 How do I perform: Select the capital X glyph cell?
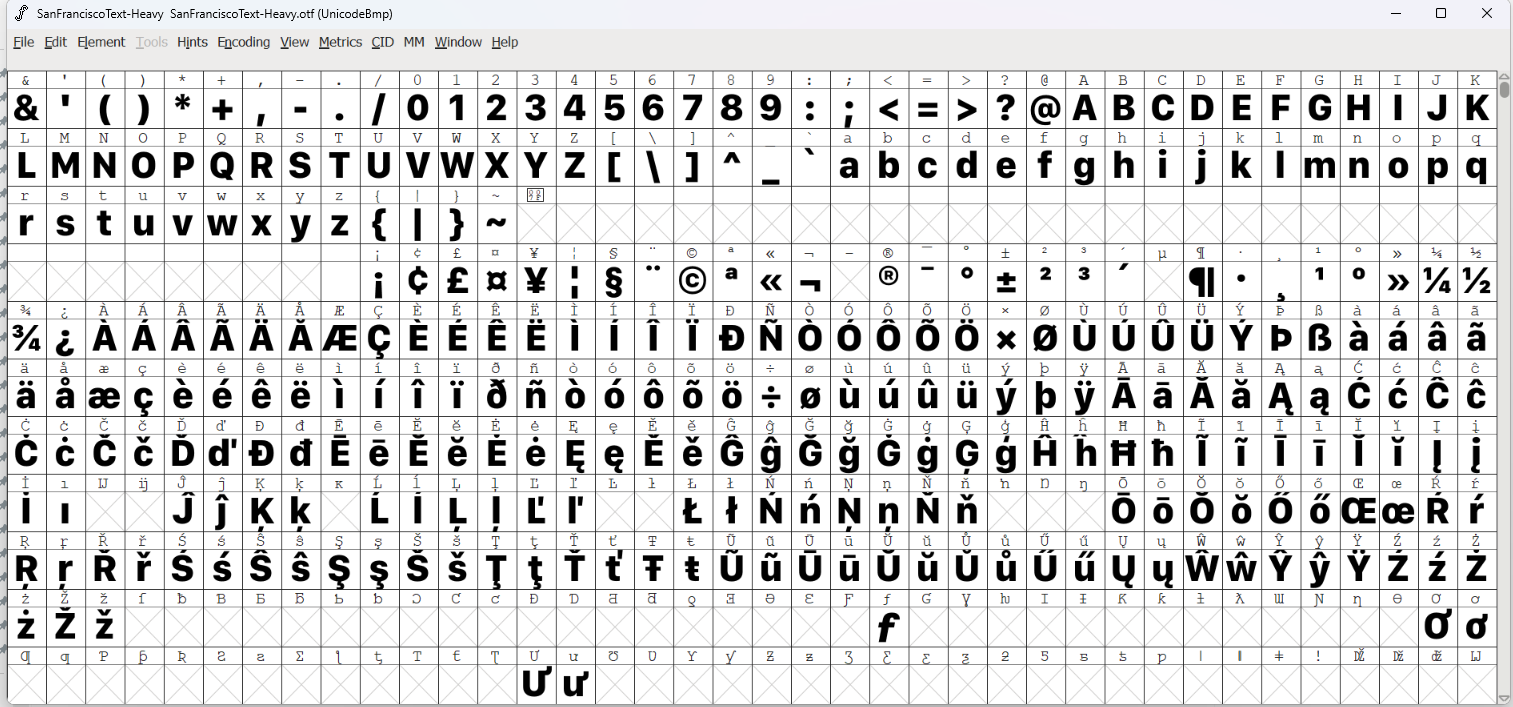click(x=496, y=166)
